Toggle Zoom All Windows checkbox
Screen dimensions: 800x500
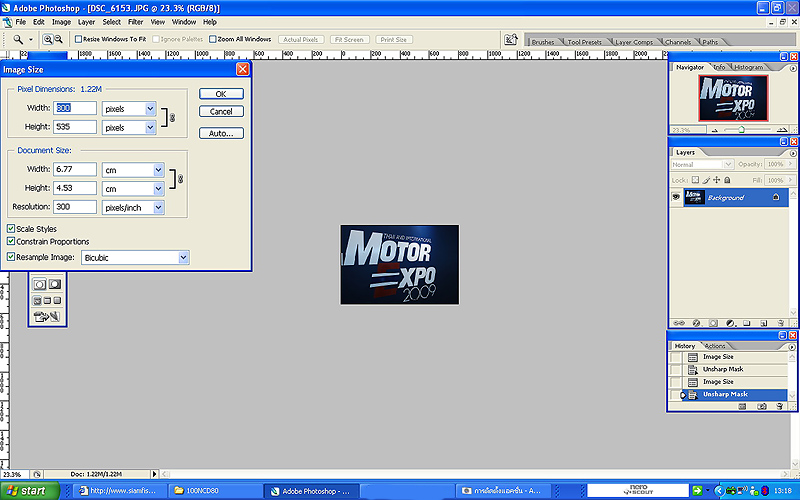[x=213, y=39]
